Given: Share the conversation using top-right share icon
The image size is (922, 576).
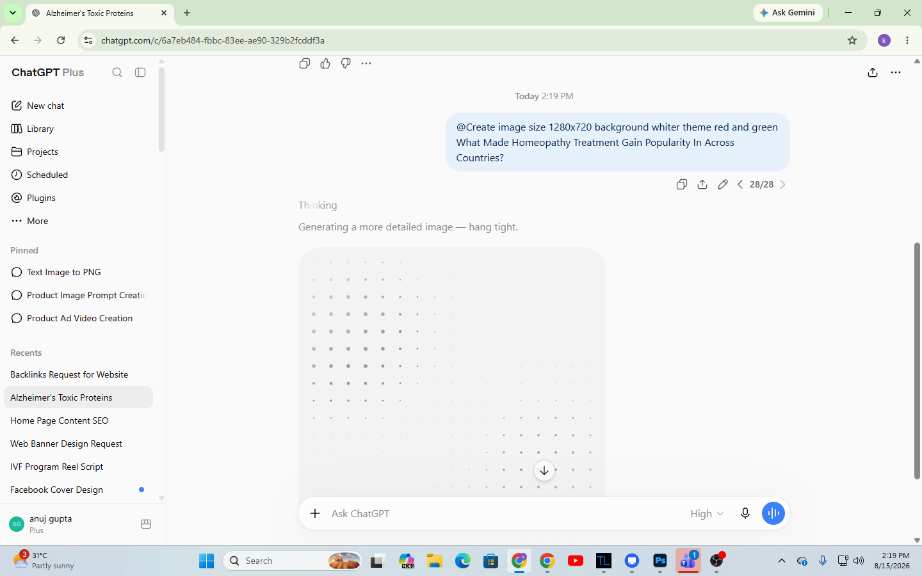Looking at the screenshot, I should coord(873,72).
